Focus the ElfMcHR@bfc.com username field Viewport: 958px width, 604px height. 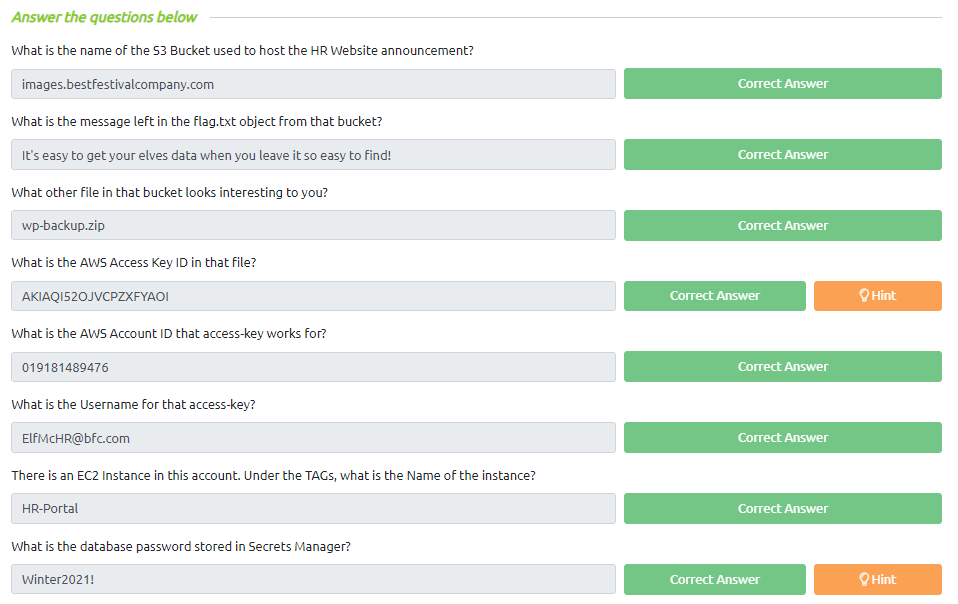(x=313, y=438)
